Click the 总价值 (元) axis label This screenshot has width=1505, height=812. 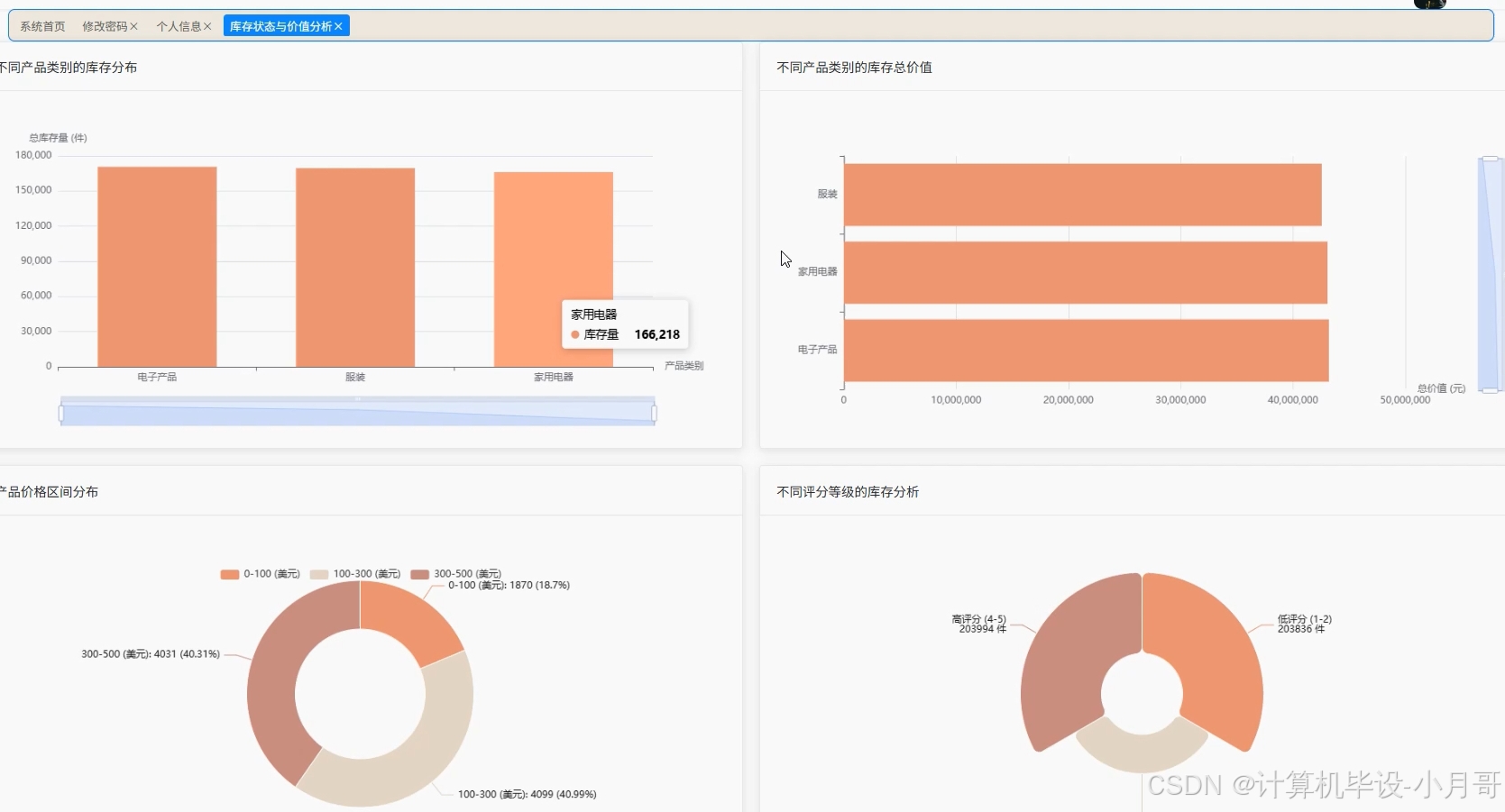pos(1441,388)
